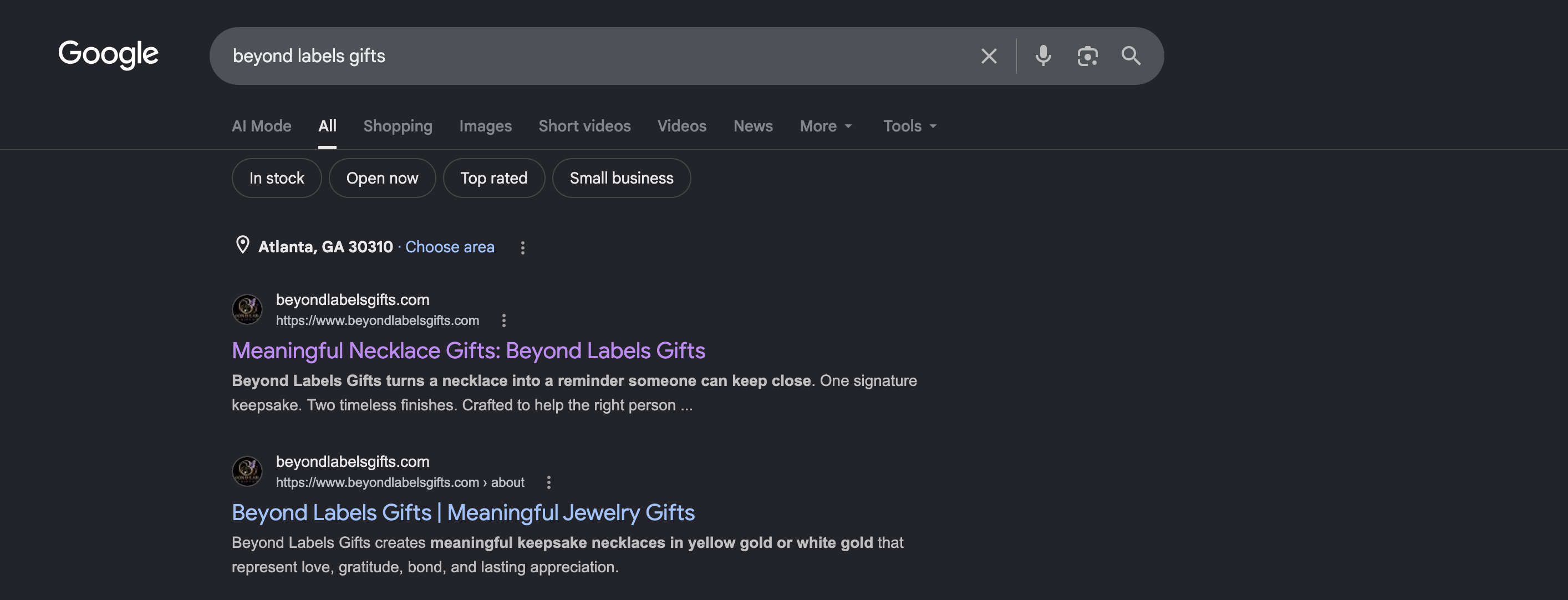
Task: Click the Google logo
Action: [108, 55]
